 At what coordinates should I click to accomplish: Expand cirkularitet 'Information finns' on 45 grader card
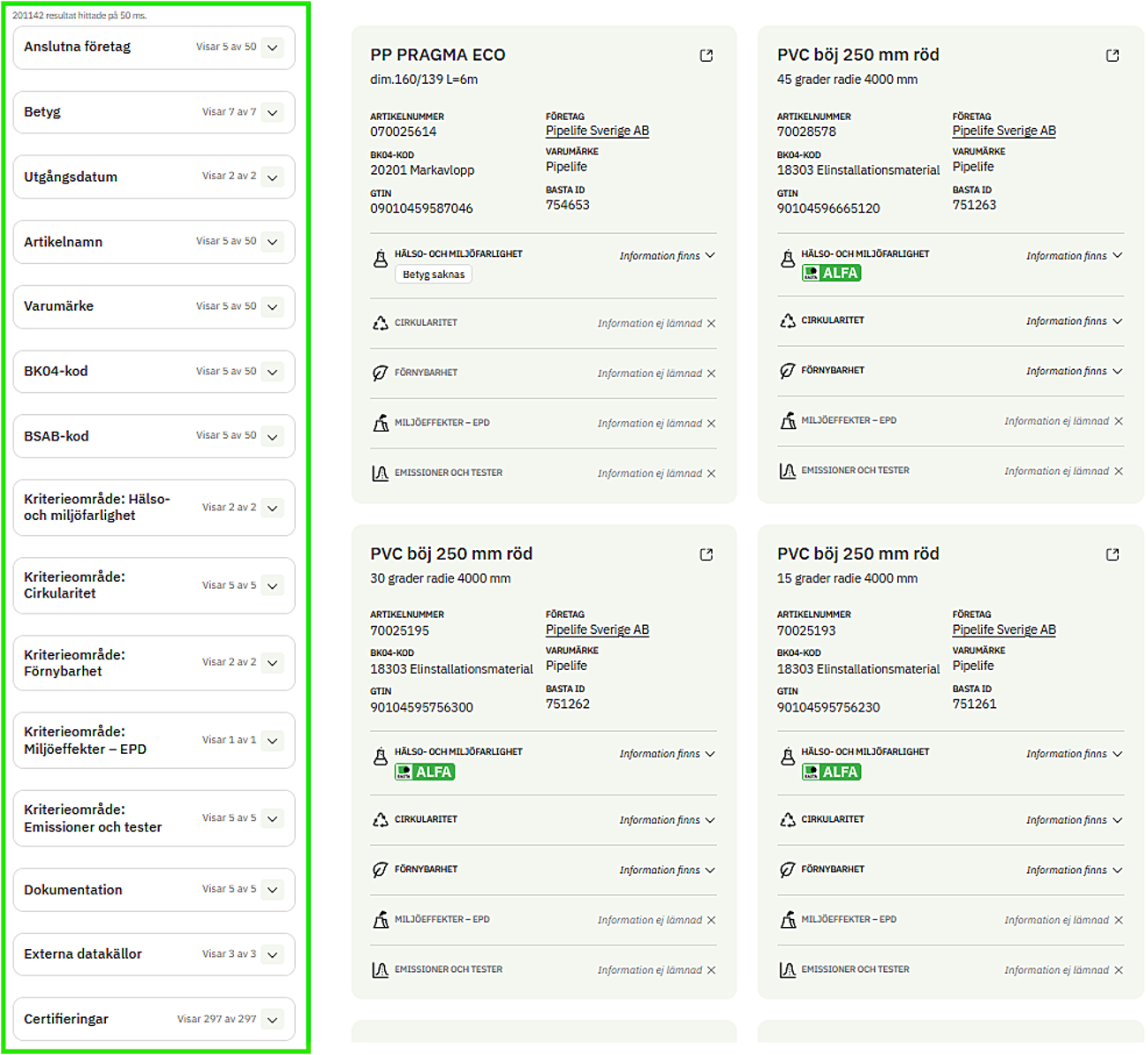[1075, 321]
